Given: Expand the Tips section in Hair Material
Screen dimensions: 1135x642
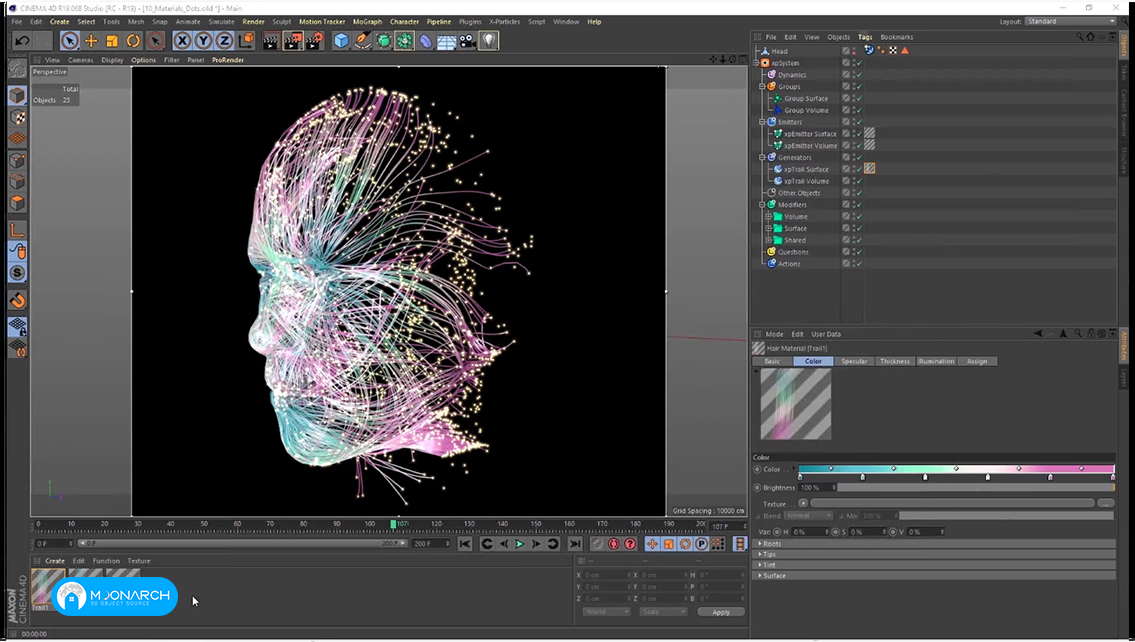Looking at the screenshot, I should click(760, 554).
